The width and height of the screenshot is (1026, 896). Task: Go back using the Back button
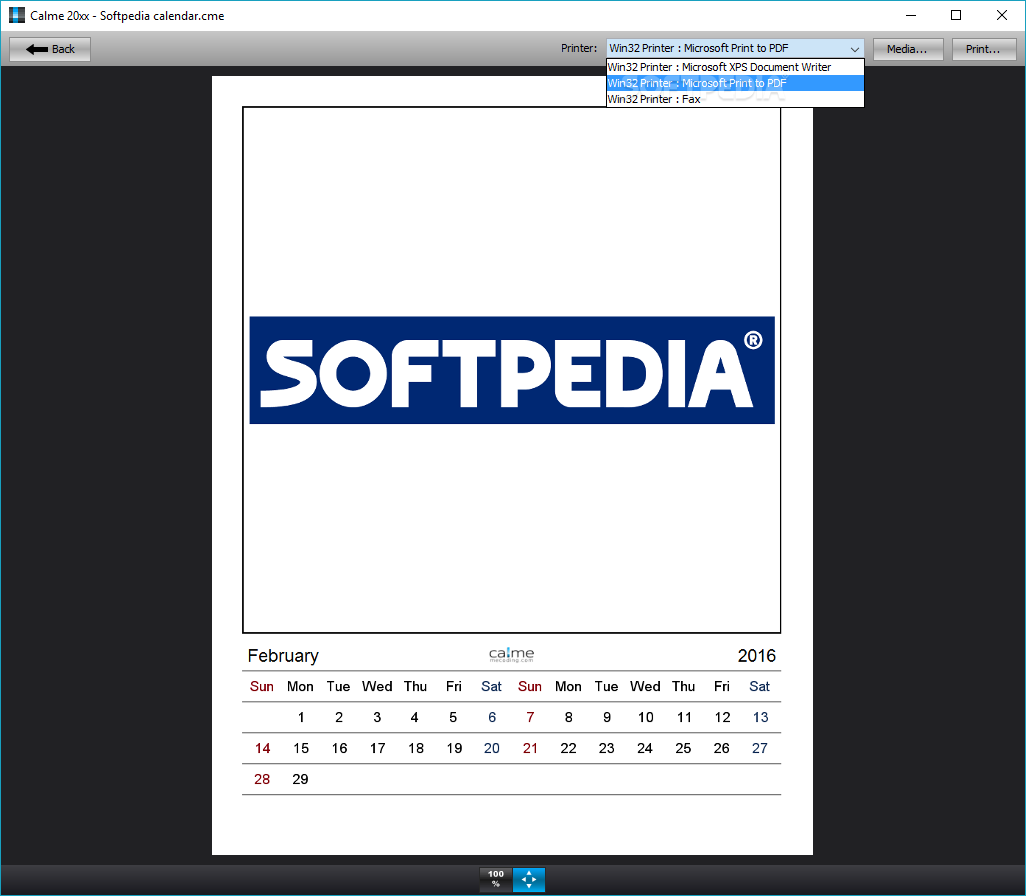coord(50,49)
